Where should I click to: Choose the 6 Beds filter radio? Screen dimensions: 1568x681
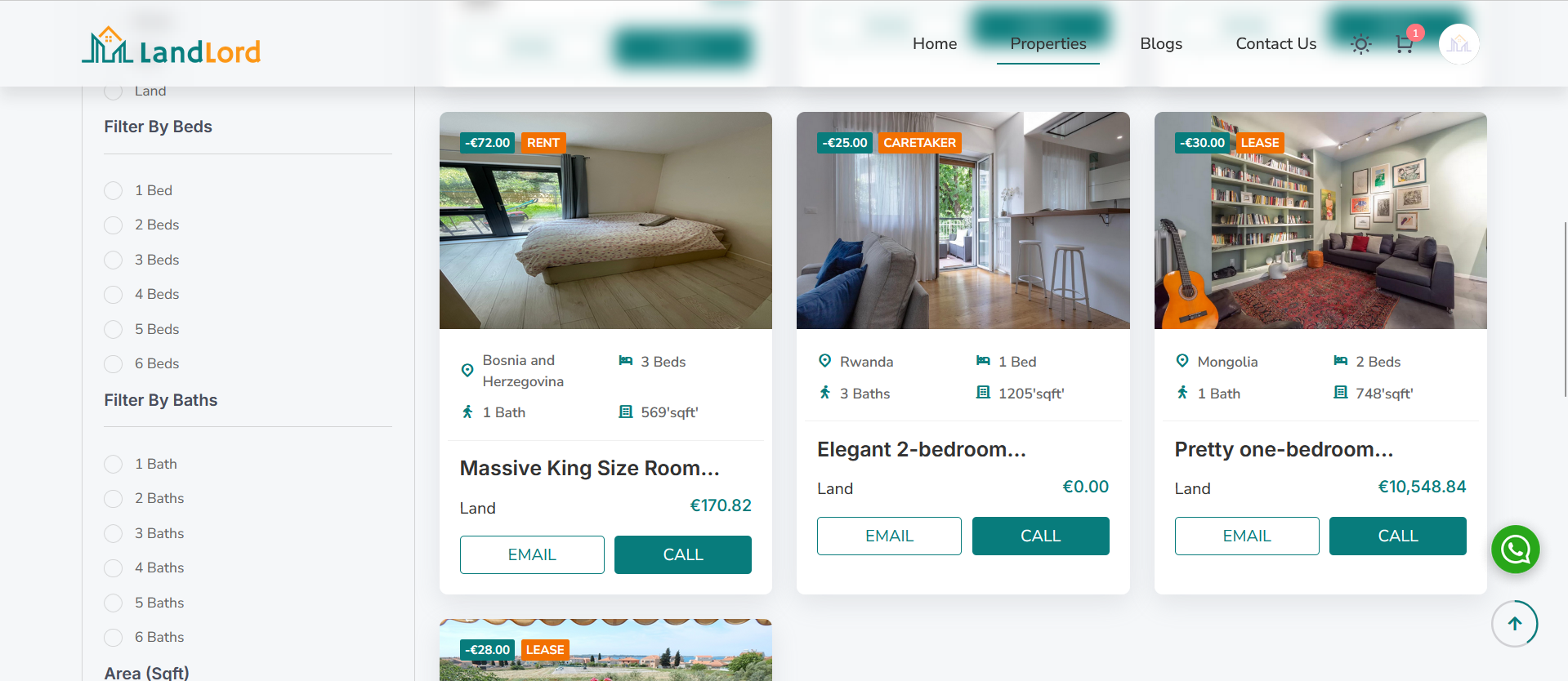114,363
